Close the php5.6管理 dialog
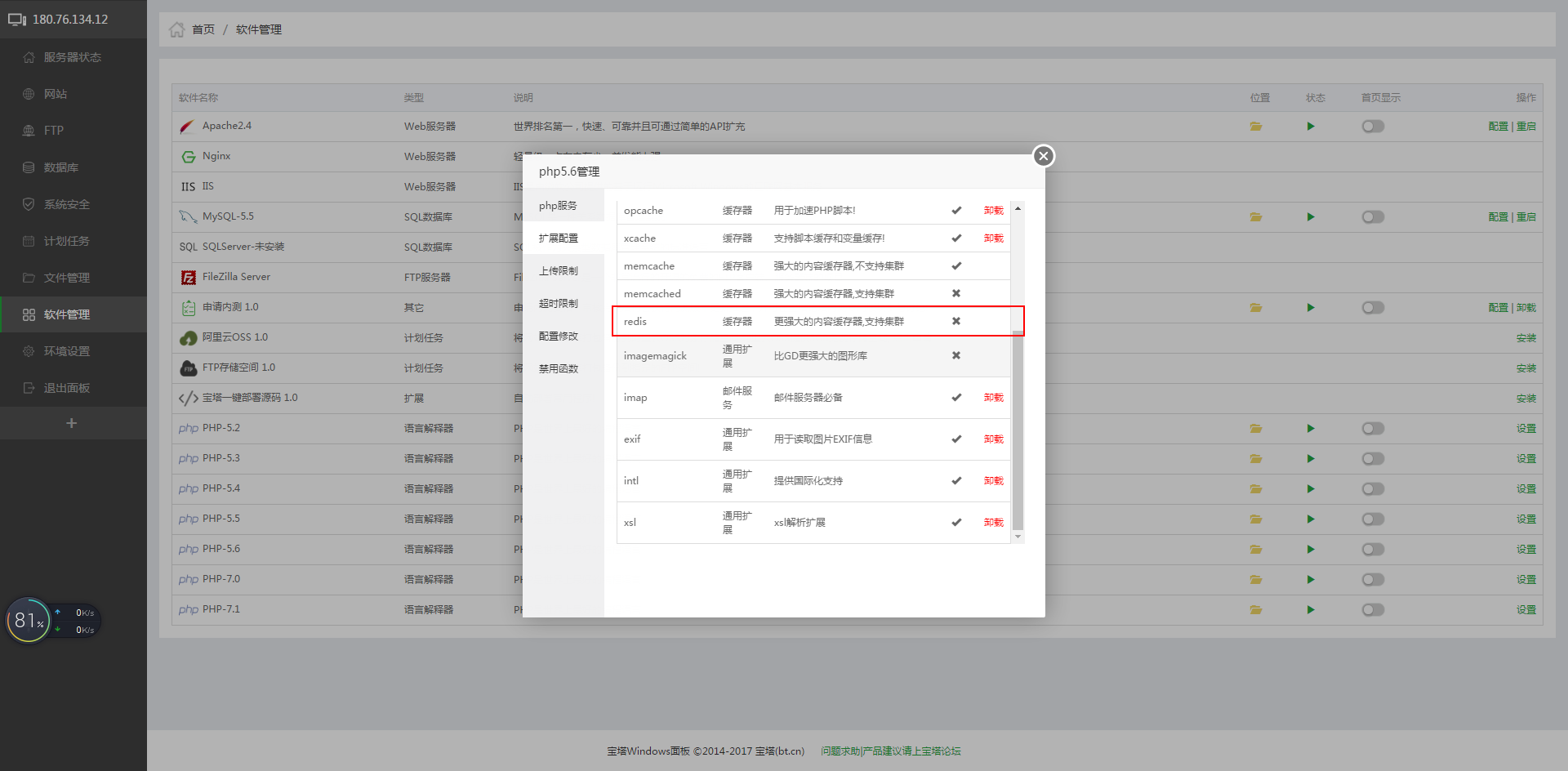 click(1043, 156)
